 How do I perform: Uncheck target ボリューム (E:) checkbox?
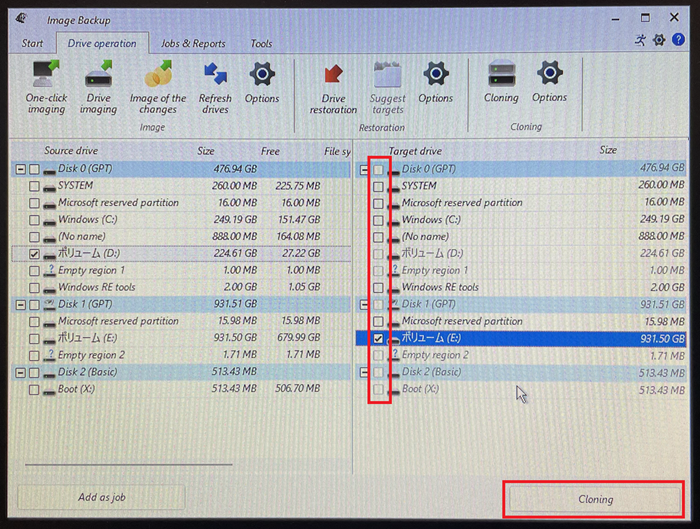pos(378,339)
